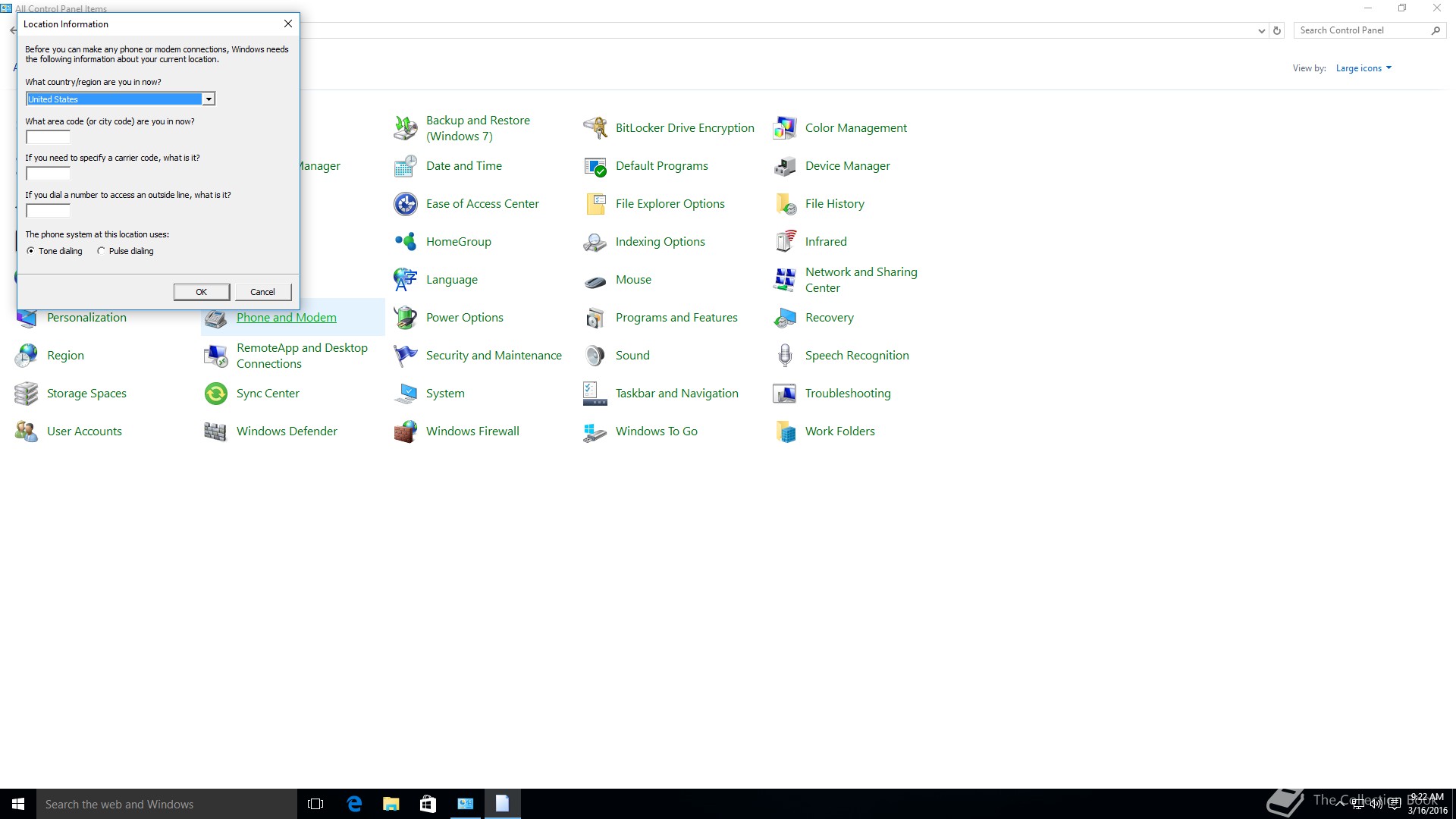Click the Sound speaker icon

pos(595,356)
